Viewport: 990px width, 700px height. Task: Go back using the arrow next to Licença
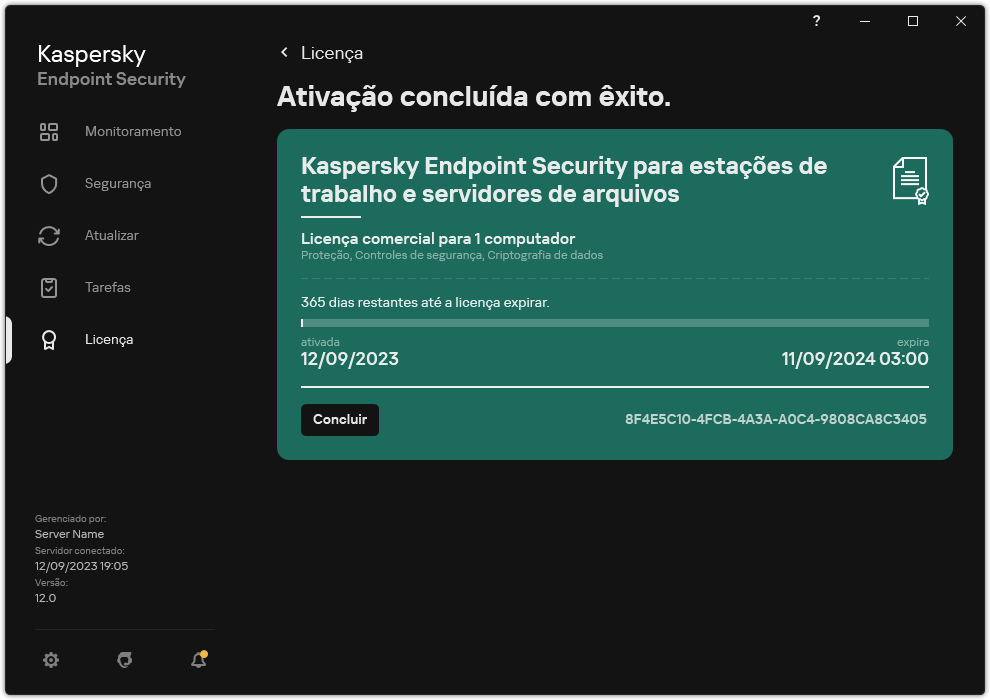(x=283, y=53)
